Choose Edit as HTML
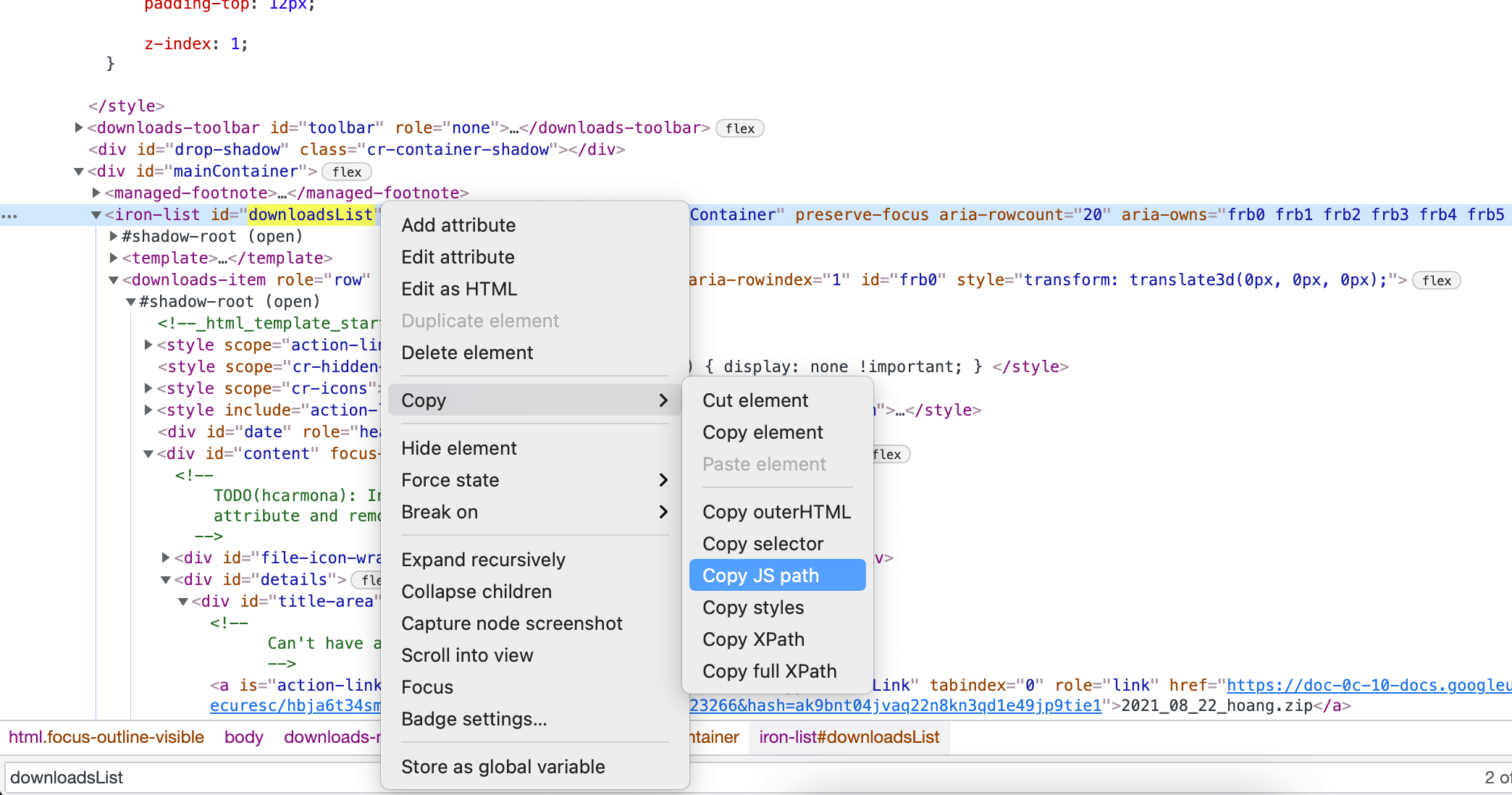The height and width of the screenshot is (795, 1512). (458, 289)
